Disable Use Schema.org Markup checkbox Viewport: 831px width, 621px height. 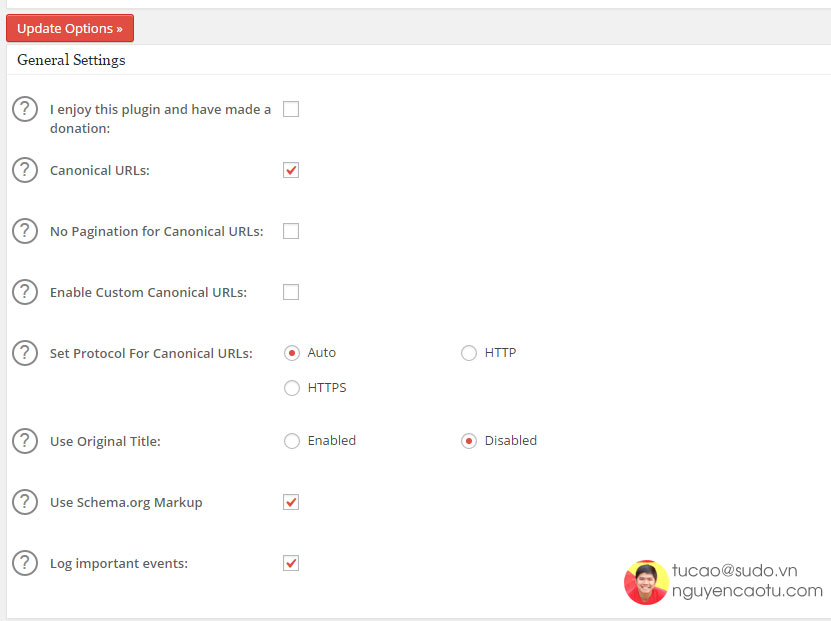tap(291, 502)
